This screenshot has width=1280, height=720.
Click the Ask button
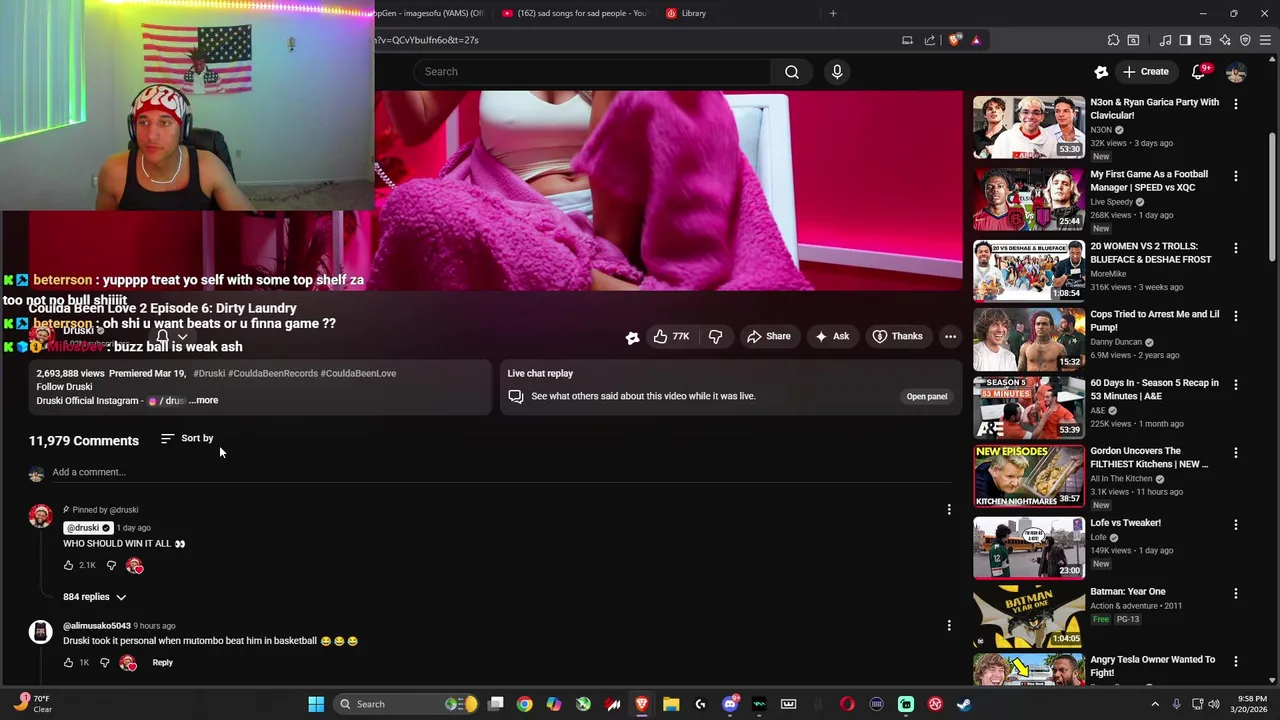[832, 337]
